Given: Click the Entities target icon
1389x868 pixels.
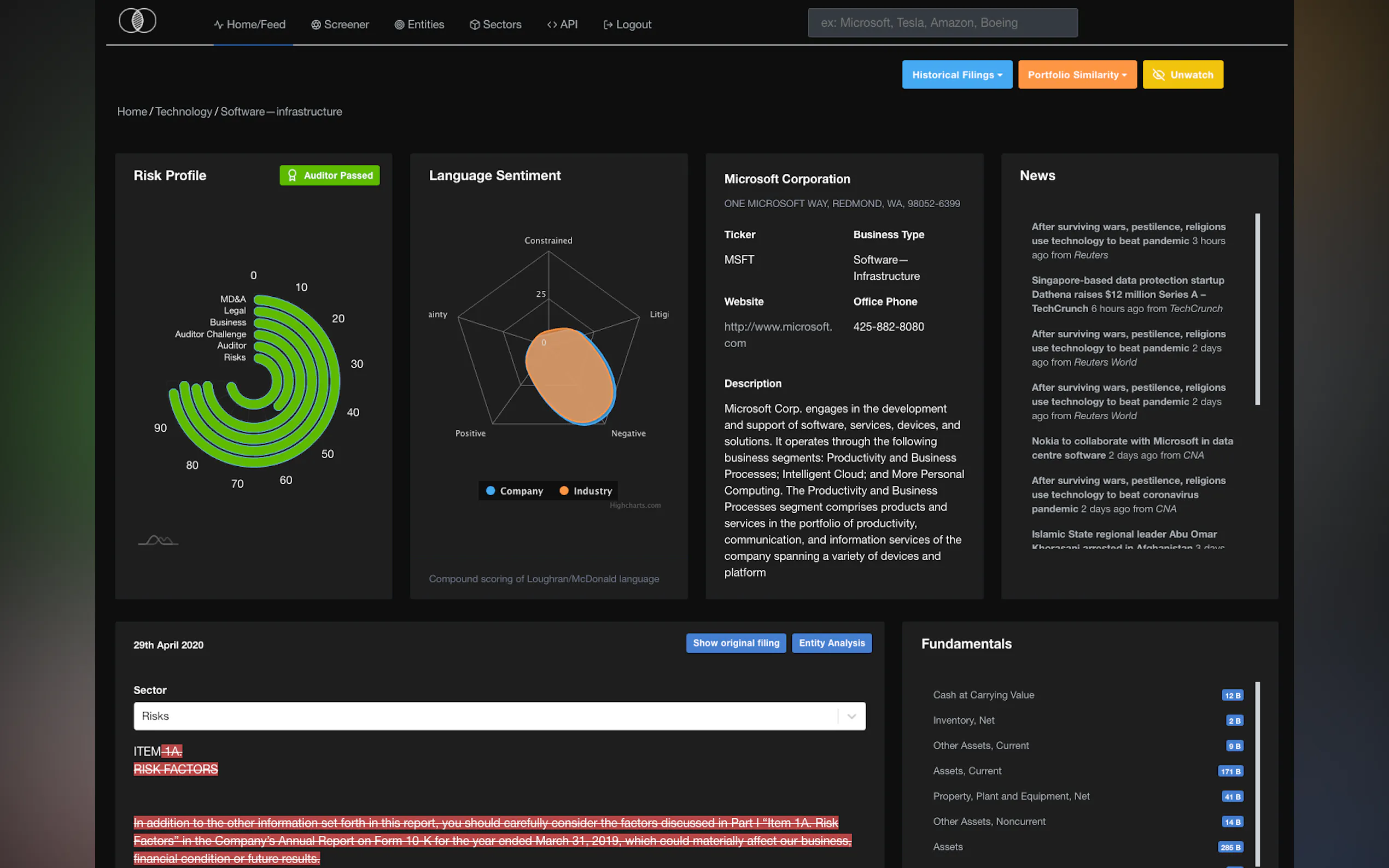Looking at the screenshot, I should click(399, 25).
